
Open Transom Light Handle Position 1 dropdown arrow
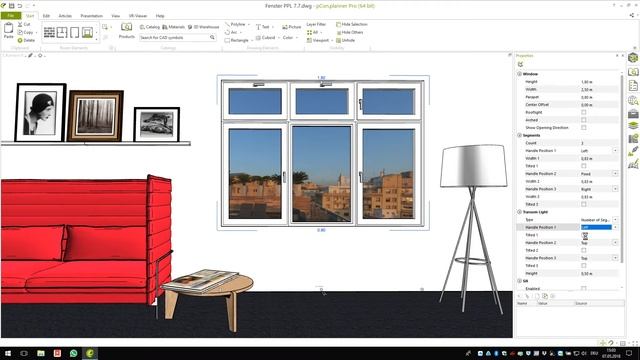615,227
